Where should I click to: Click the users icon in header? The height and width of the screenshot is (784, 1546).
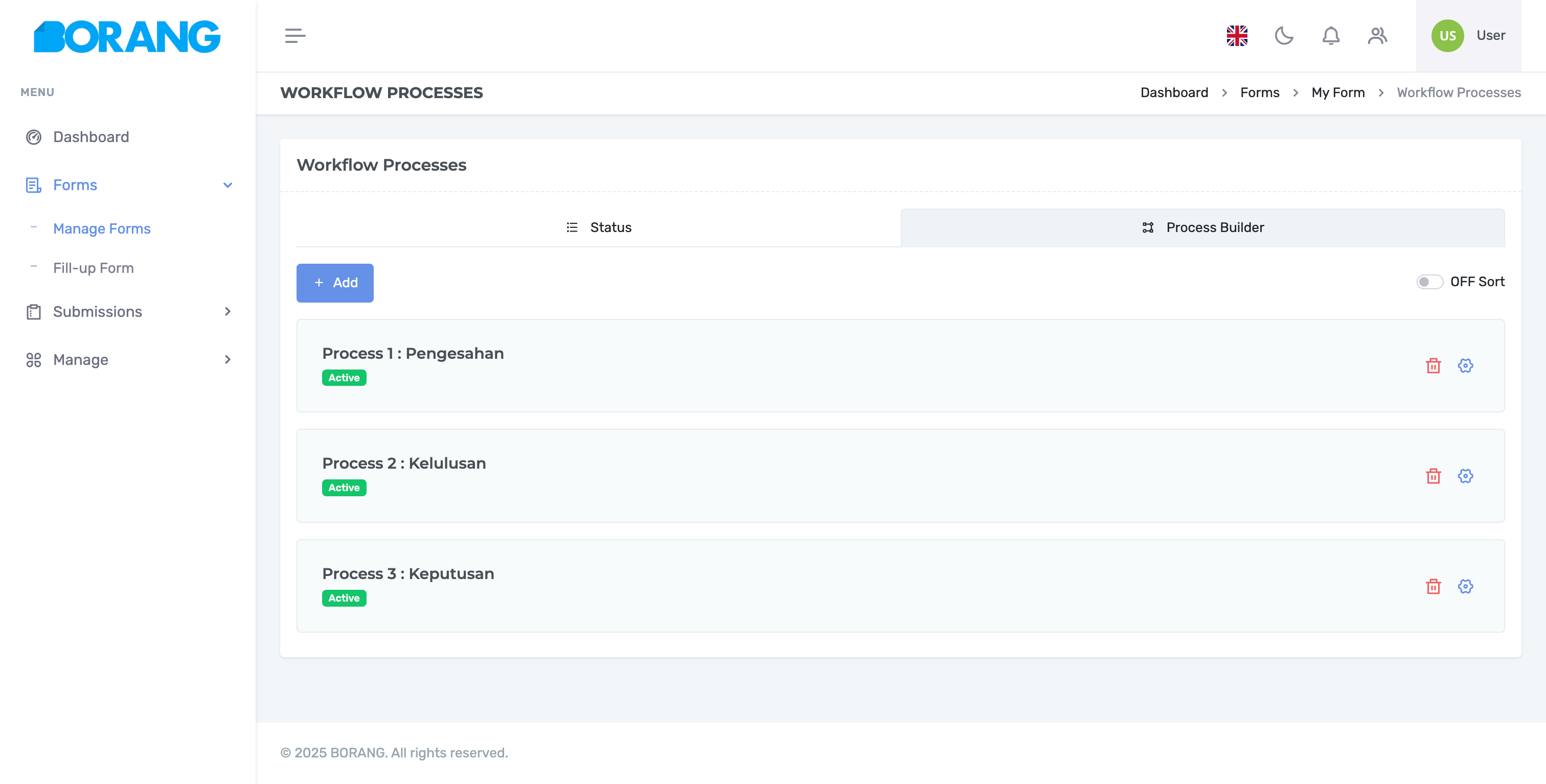[1377, 35]
